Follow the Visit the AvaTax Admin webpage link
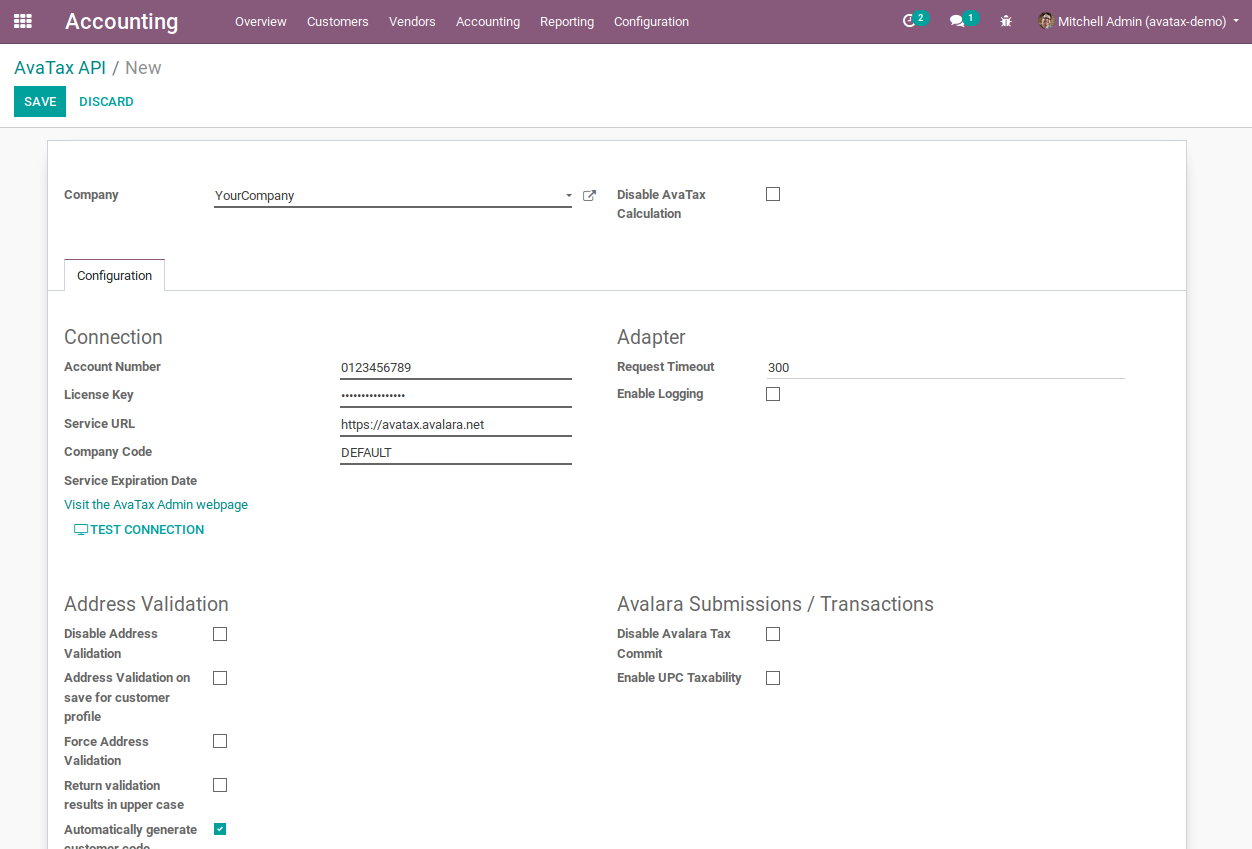Image resolution: width=1252 pixels, height=849 pixels. pos(156,505)
